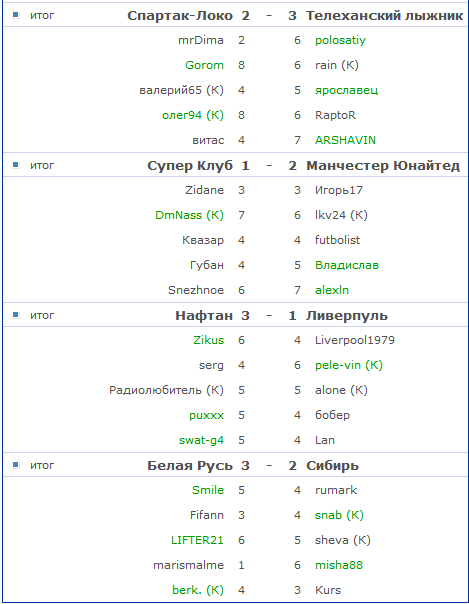Click the blue square icon beside Супер Клуб итог
This screenshot has height=604, width=469.
pyautogui.click(x=16, y=165)
